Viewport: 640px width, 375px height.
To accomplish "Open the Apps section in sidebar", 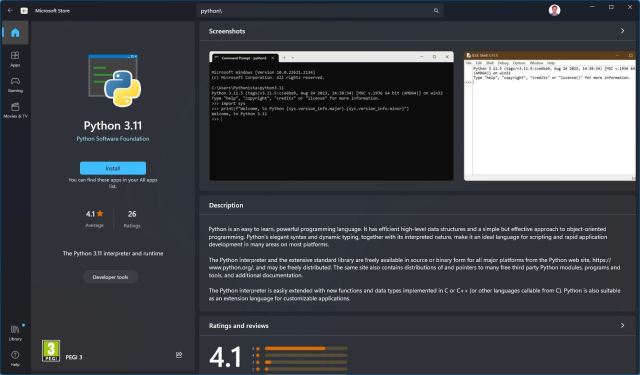I will (x=15, y=59).
